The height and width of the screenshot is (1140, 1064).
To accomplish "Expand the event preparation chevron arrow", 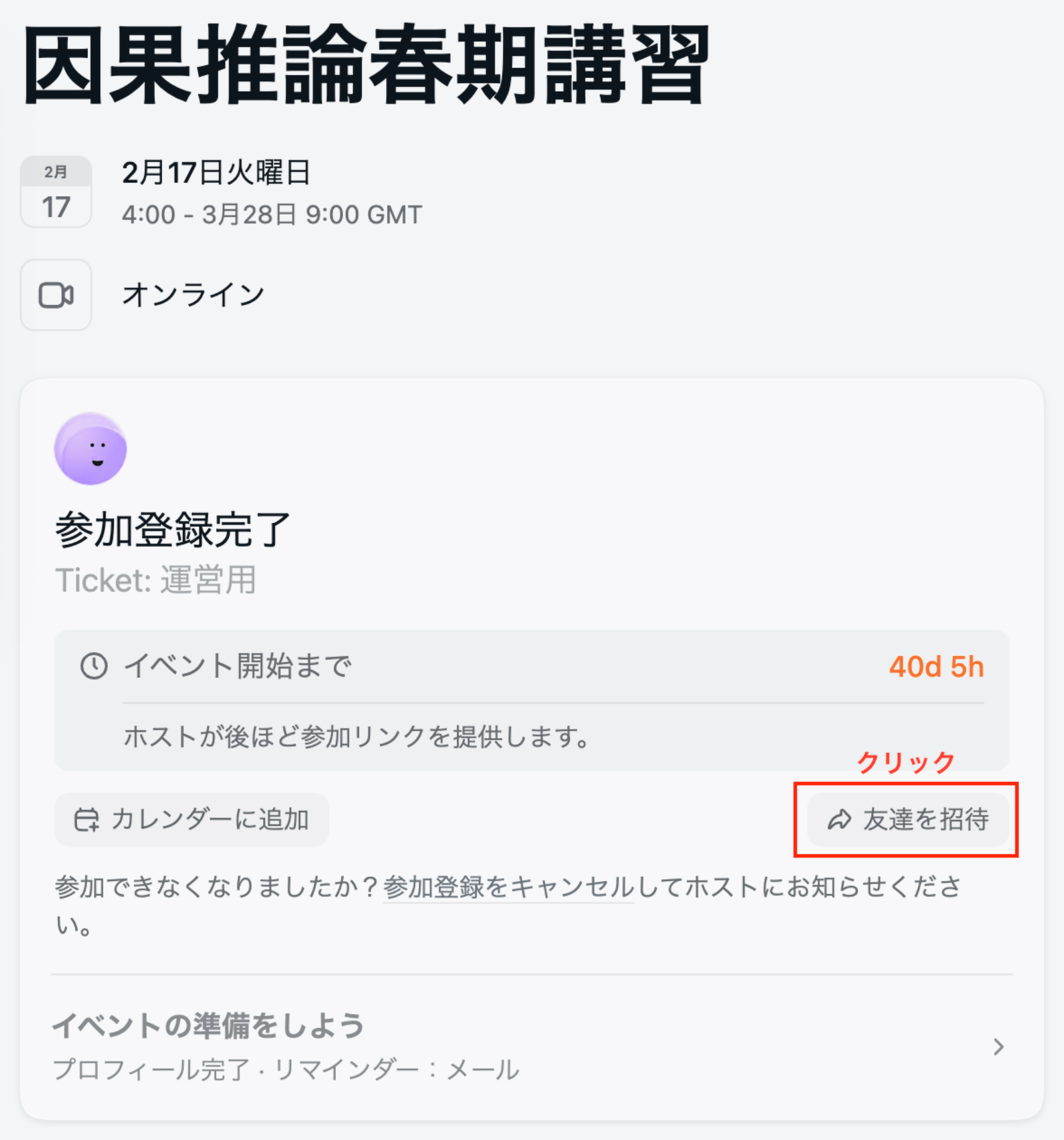I will [x=998, y=1047].
